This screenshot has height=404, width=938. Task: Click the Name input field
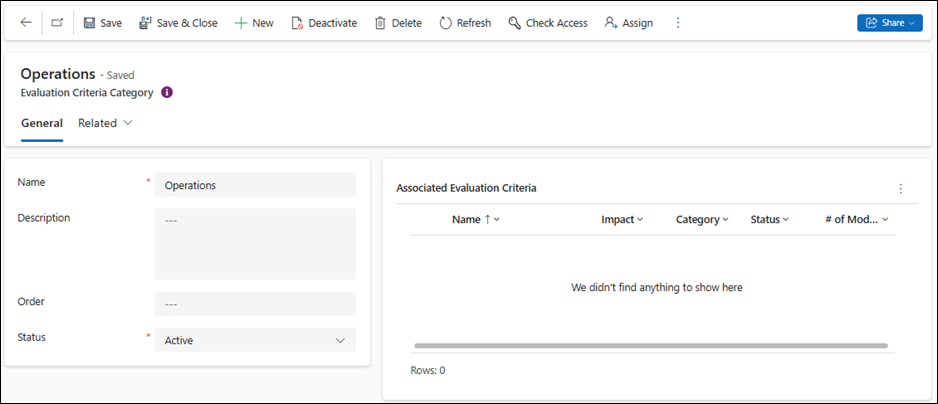tap(255, 185)
